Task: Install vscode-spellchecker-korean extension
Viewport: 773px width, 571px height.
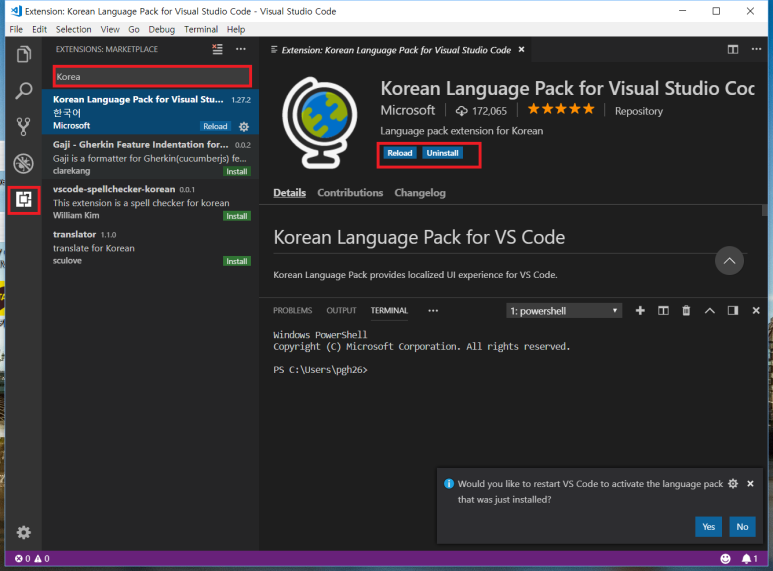Action: pos(237,216)
